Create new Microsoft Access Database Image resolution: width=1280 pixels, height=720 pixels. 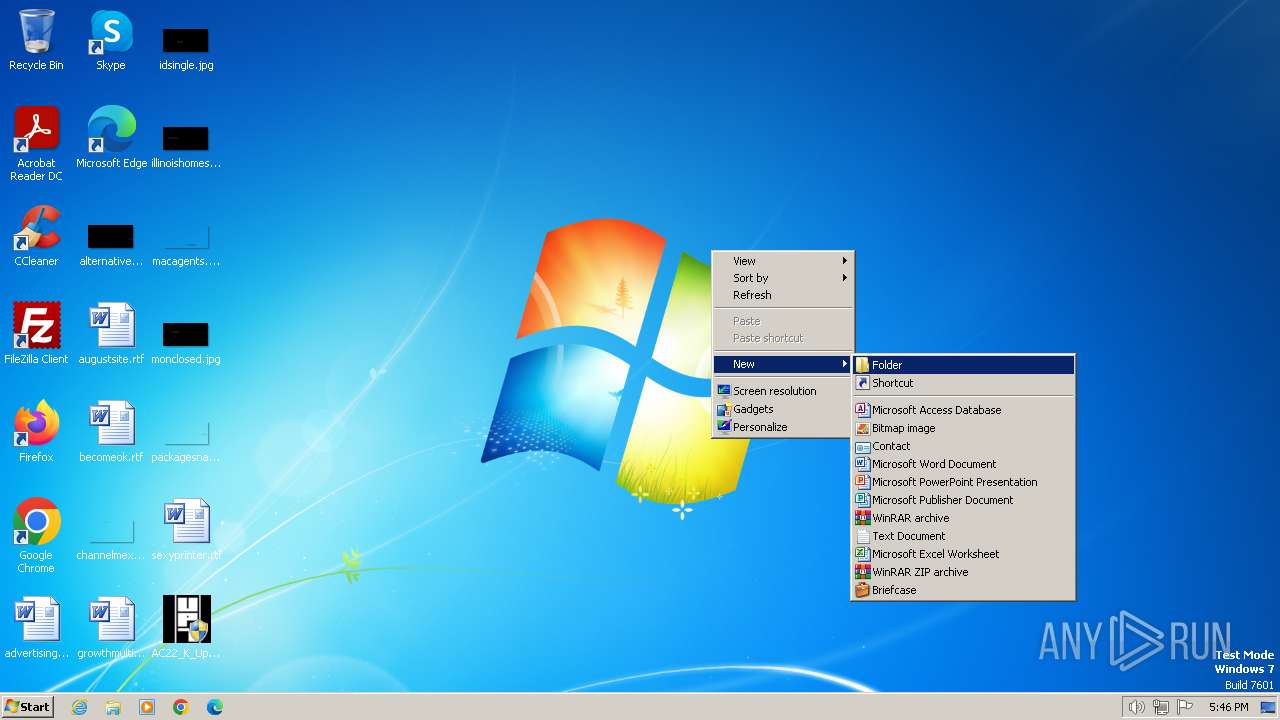(x=964, y=410)
